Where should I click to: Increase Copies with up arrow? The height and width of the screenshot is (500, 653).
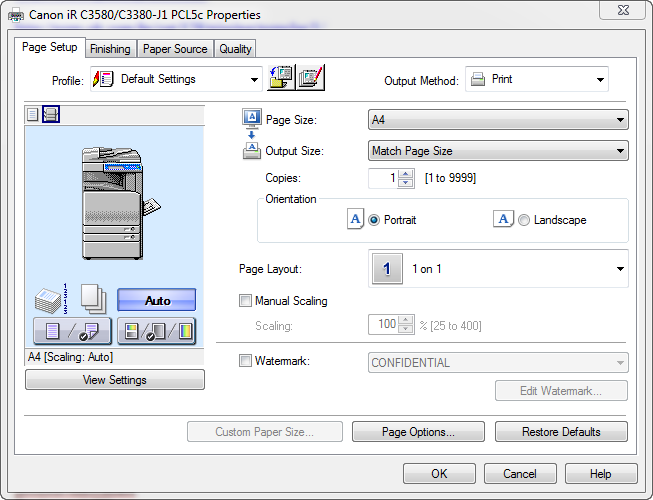(406, 174)
